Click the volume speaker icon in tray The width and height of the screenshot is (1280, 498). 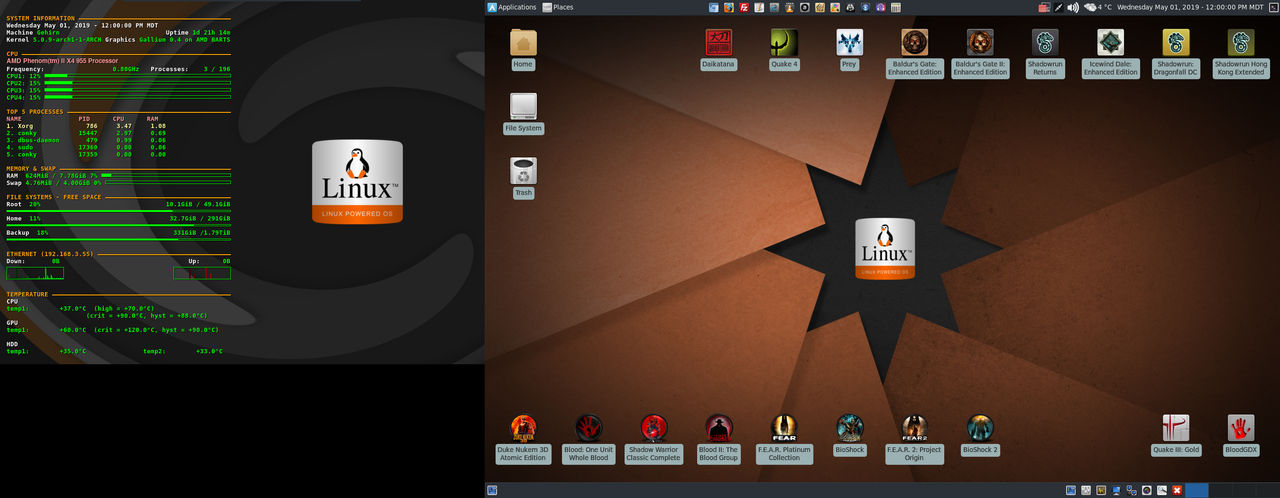coord(1073,7)
